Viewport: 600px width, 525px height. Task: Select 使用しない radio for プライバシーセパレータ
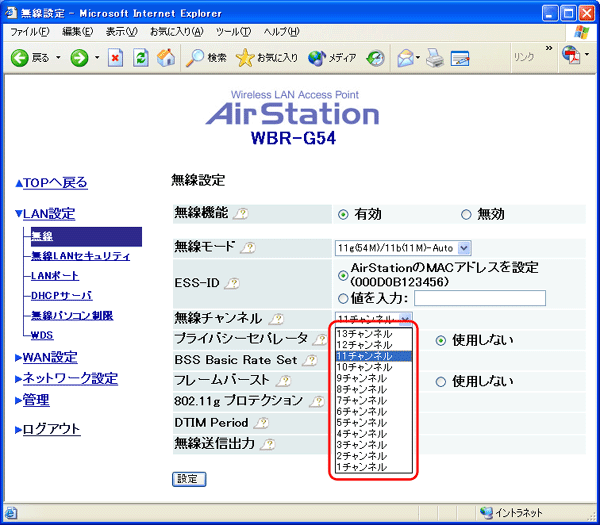(x=441, y=341)
